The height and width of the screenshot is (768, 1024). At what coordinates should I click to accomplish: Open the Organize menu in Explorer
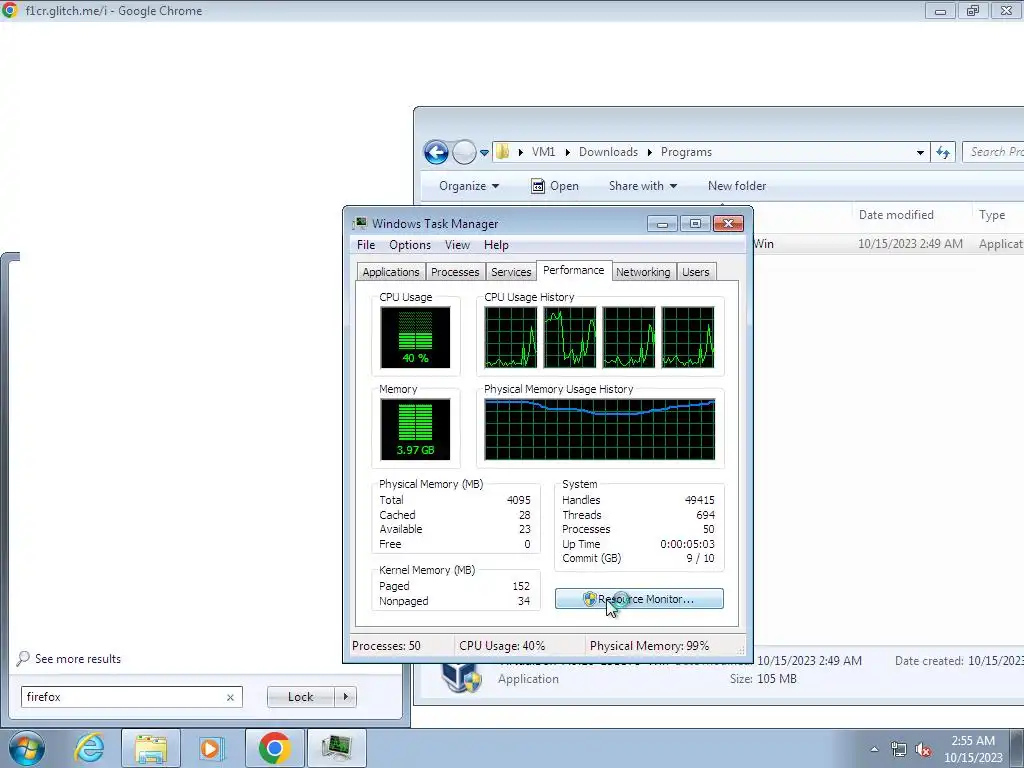point(468,186)
